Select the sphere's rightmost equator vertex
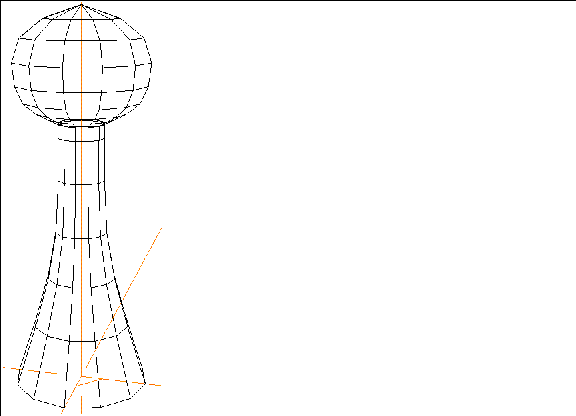The height and width of the screenshot is (416, 576). click(x=151, y=65)
